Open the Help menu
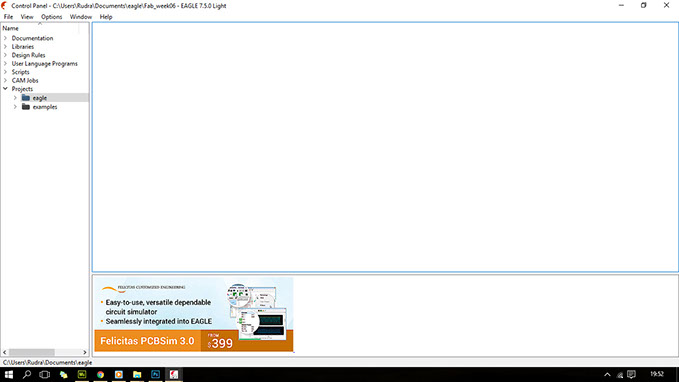The height and width of the screenshot is (382, 679). point(106,17)
